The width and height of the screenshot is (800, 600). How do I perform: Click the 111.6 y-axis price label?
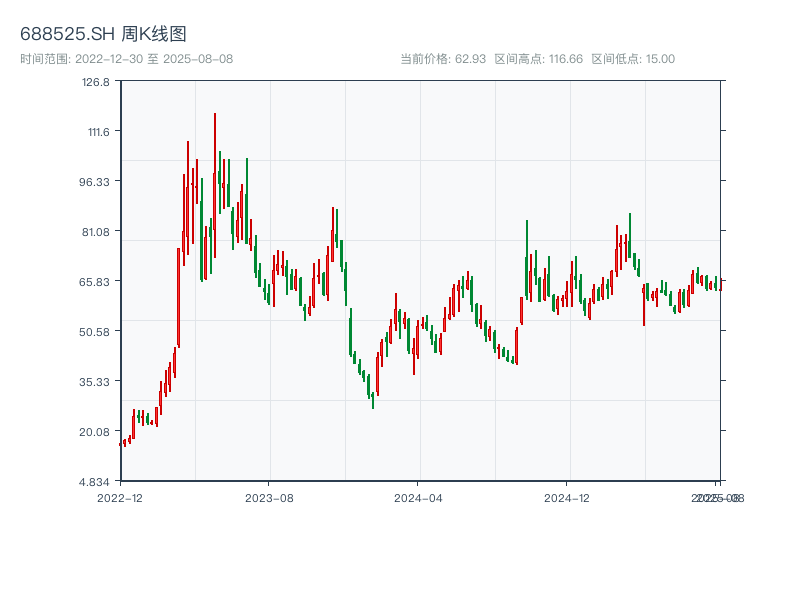coord(96,132)
